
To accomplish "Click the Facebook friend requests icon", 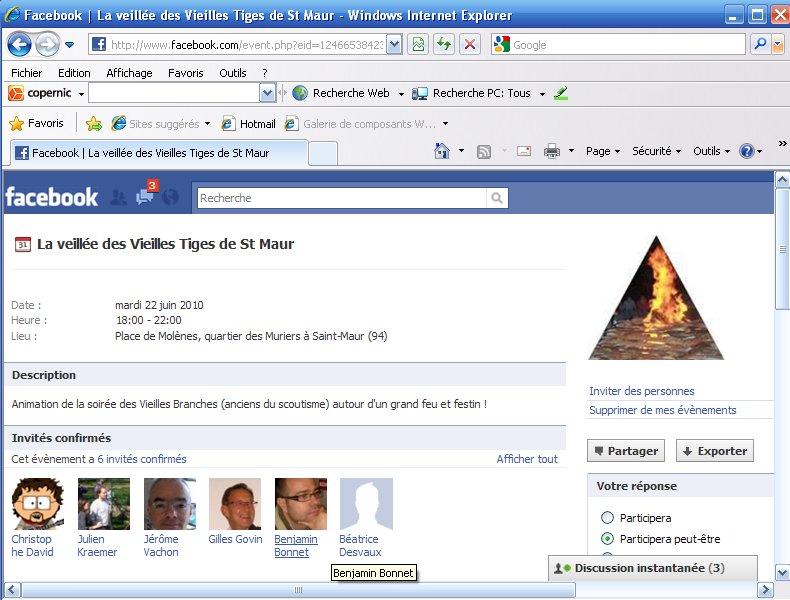I will [118, 197].
